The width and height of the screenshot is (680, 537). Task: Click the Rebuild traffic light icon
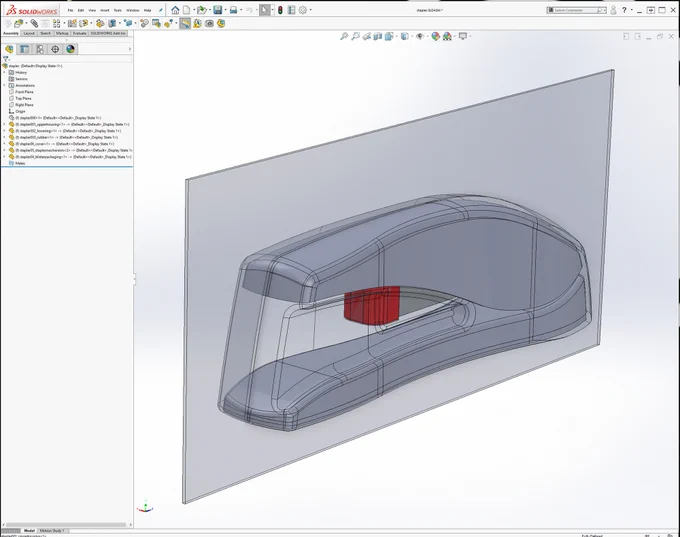(x=280, y=10)
